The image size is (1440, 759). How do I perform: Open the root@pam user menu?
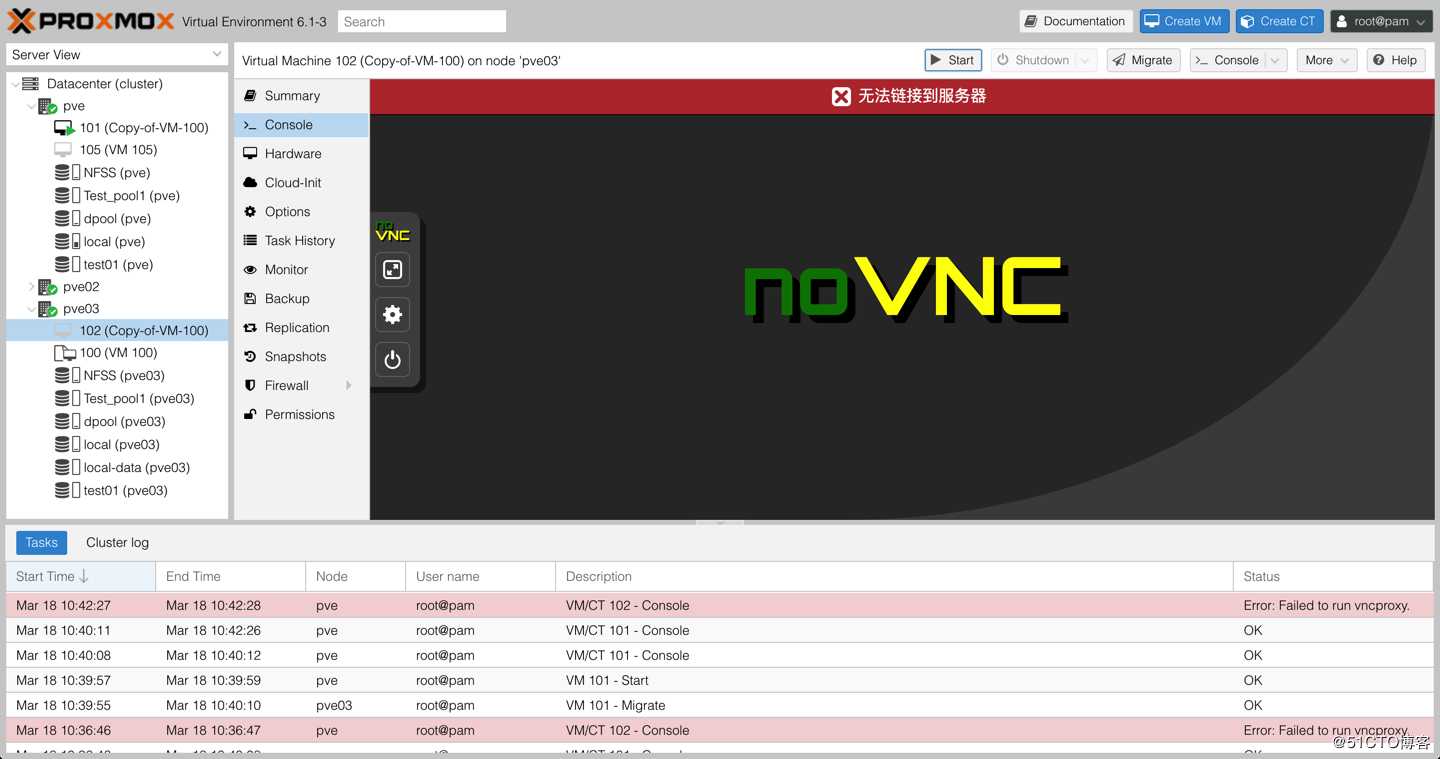click(x=1381, y=21)
